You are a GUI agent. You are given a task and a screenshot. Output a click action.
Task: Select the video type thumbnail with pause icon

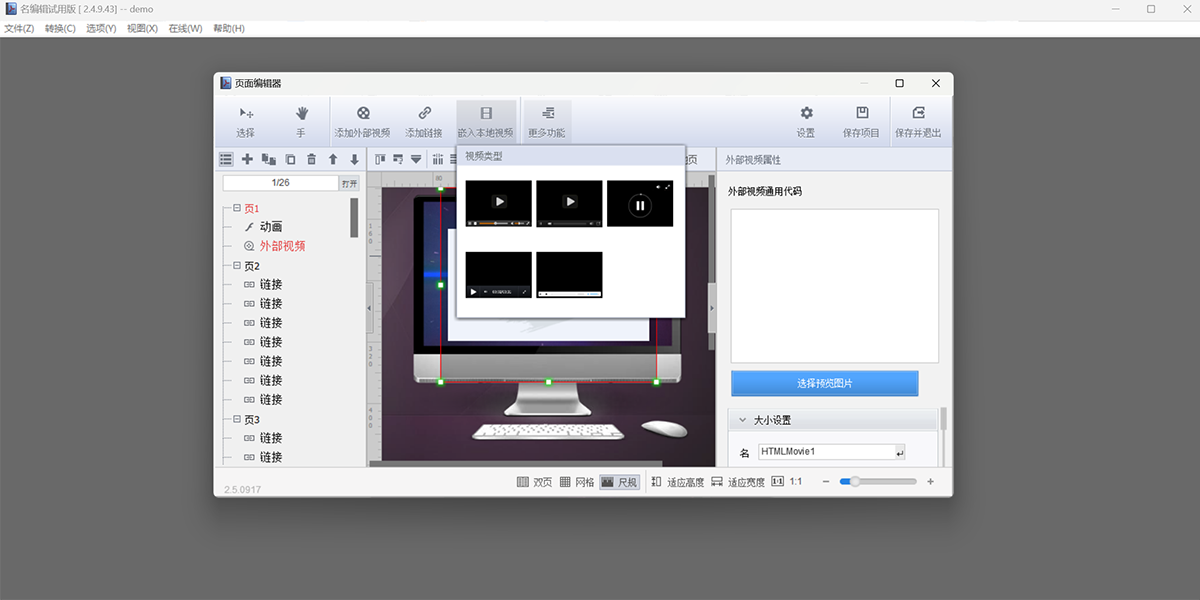pyautogui.click(x=640, y=204)
